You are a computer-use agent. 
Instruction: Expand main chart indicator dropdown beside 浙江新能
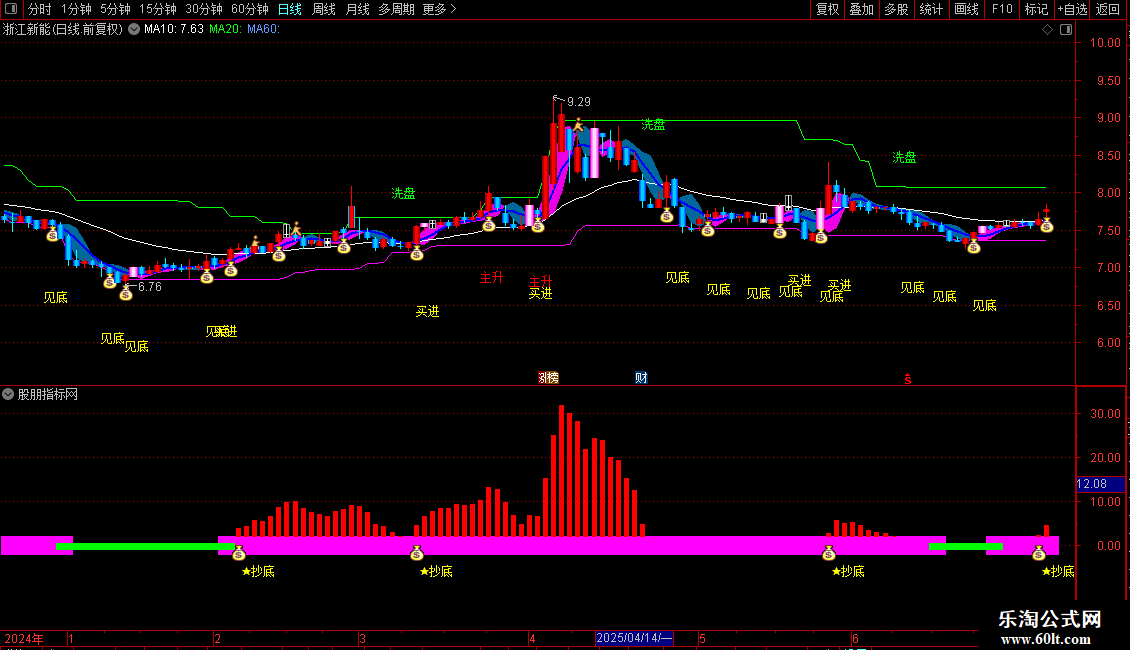[134, 29]
